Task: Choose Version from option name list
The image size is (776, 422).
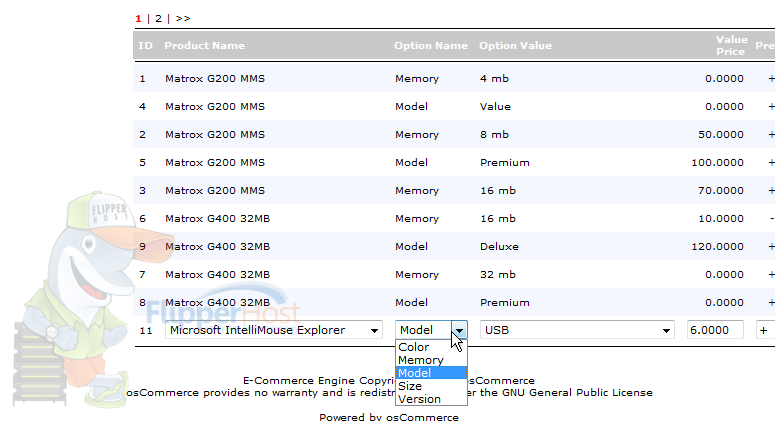Action: (431, 399)
